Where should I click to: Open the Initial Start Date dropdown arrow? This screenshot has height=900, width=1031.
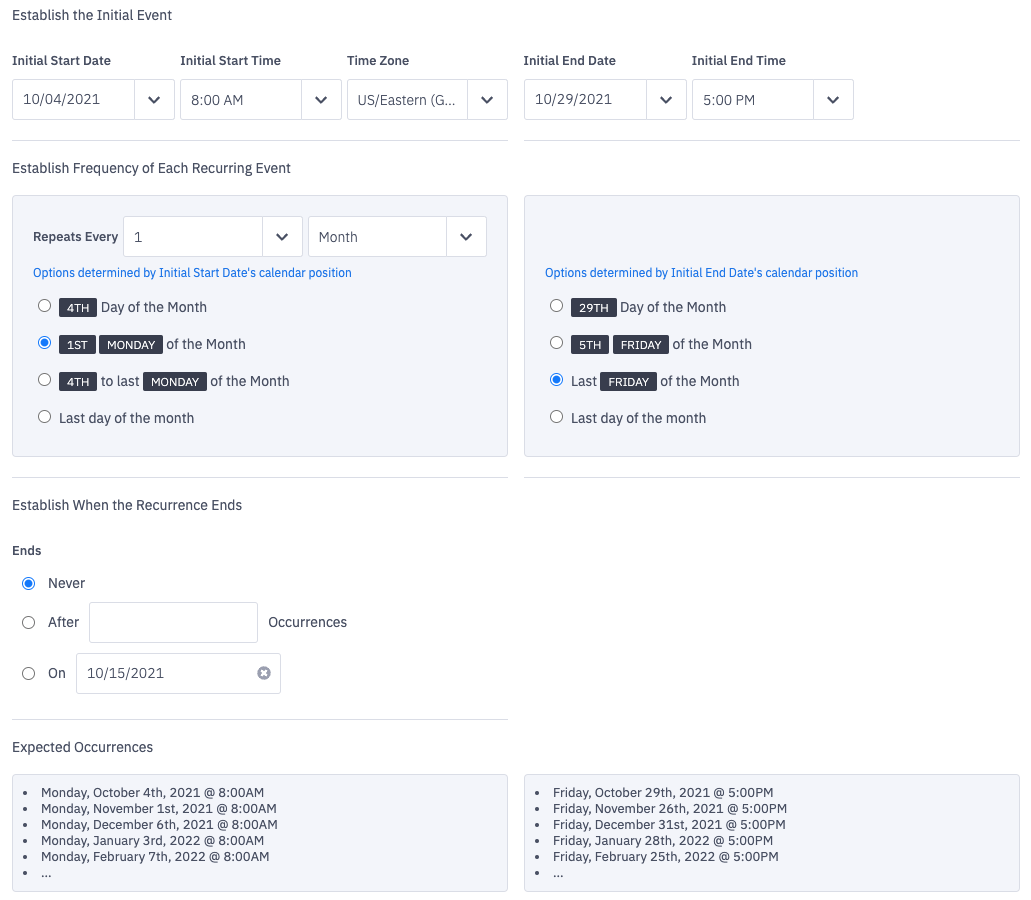154,100
